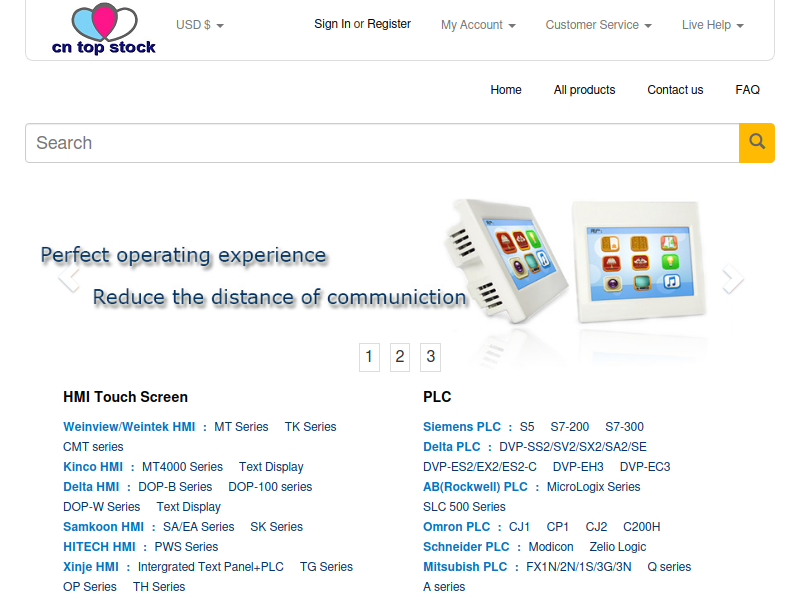800x600 pixels.
Task: Open Omron PLC category link
Action: [x=456, y=527]
